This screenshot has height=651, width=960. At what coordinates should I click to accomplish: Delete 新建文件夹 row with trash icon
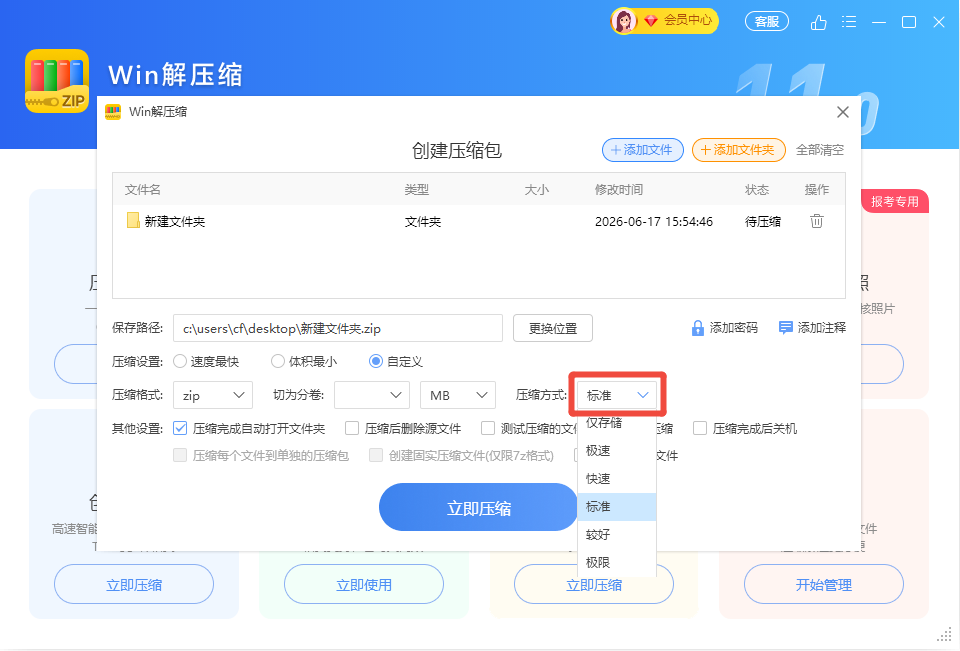(817, 221)
